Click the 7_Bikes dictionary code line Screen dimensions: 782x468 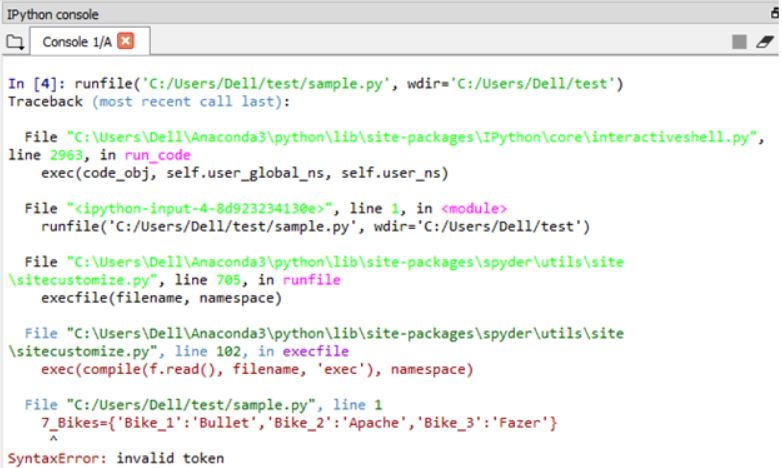(x=299, y=423)
